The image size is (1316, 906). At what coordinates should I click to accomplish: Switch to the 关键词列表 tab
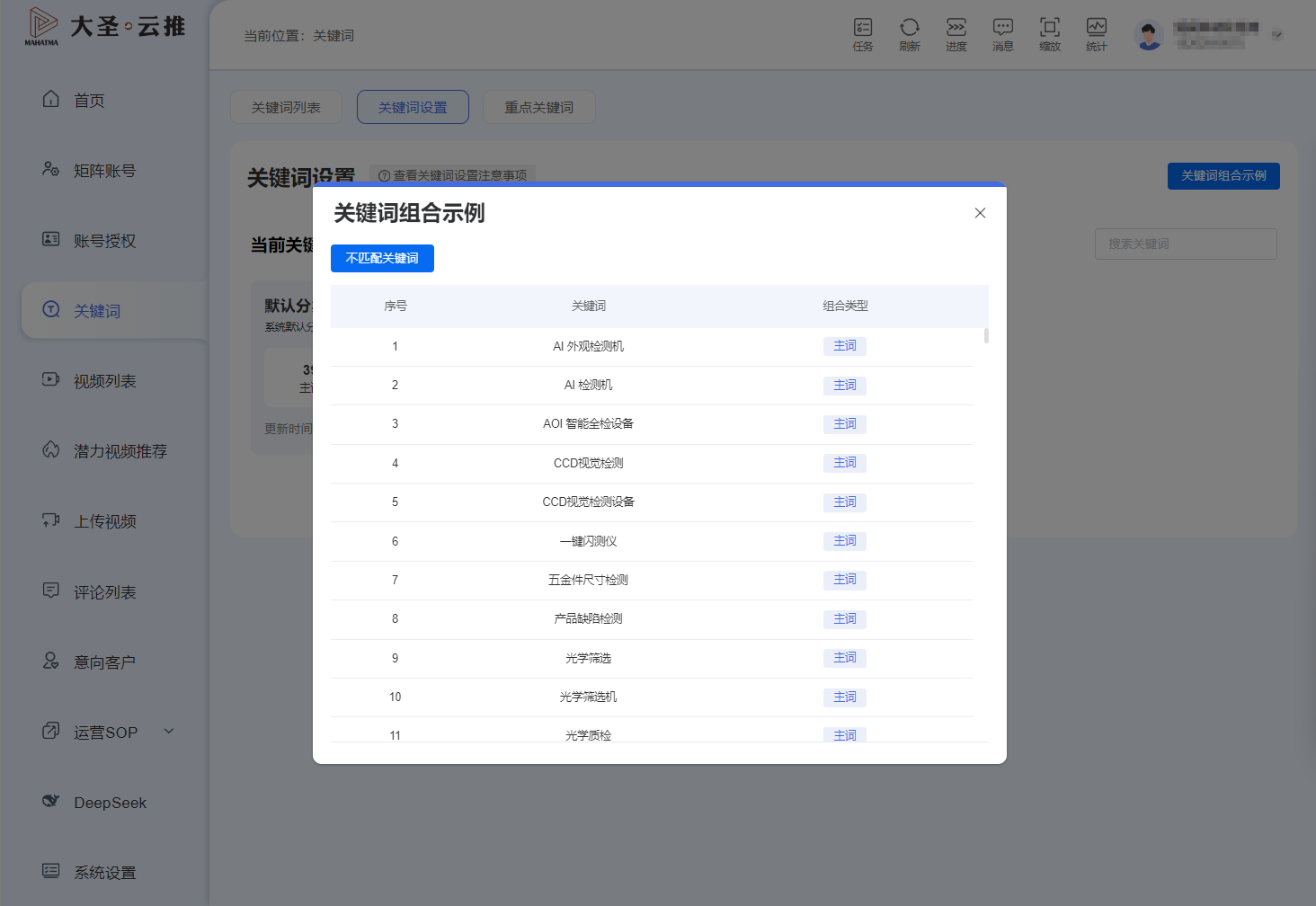tap(286, 107)
